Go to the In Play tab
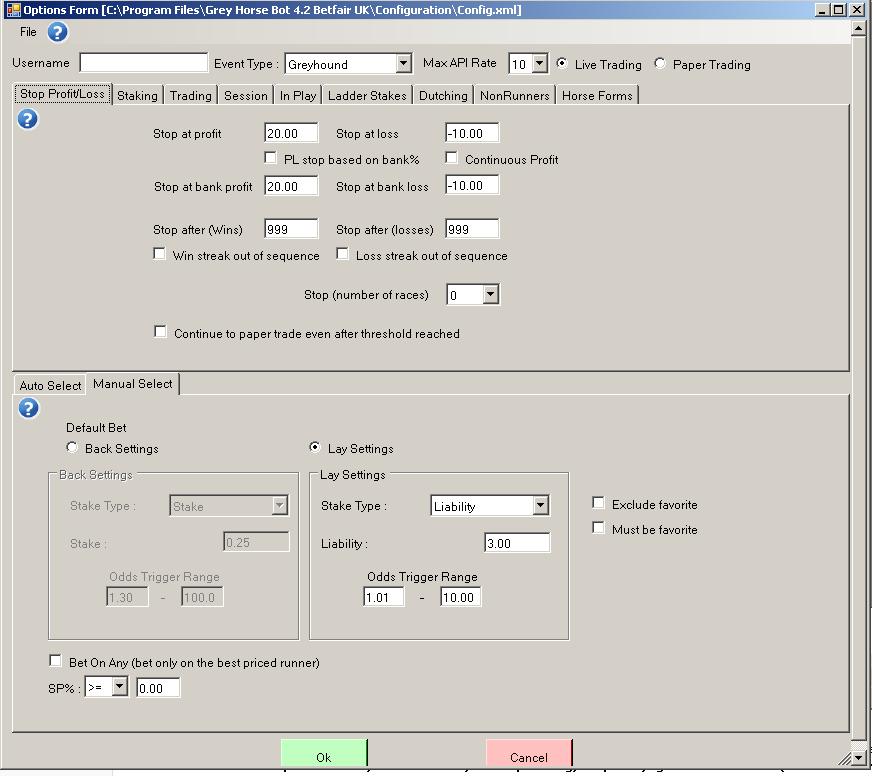The image size is (872, 776). click(x=298, y=96)
